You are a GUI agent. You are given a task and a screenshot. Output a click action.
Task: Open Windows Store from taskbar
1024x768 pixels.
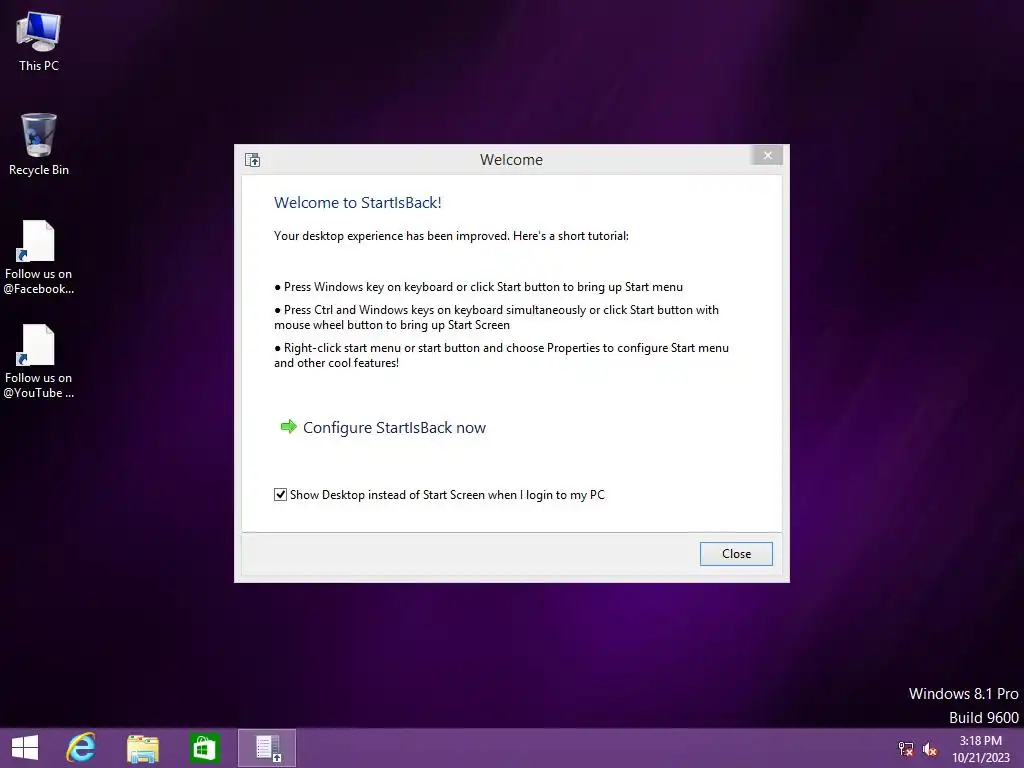[x=204, y=748]
